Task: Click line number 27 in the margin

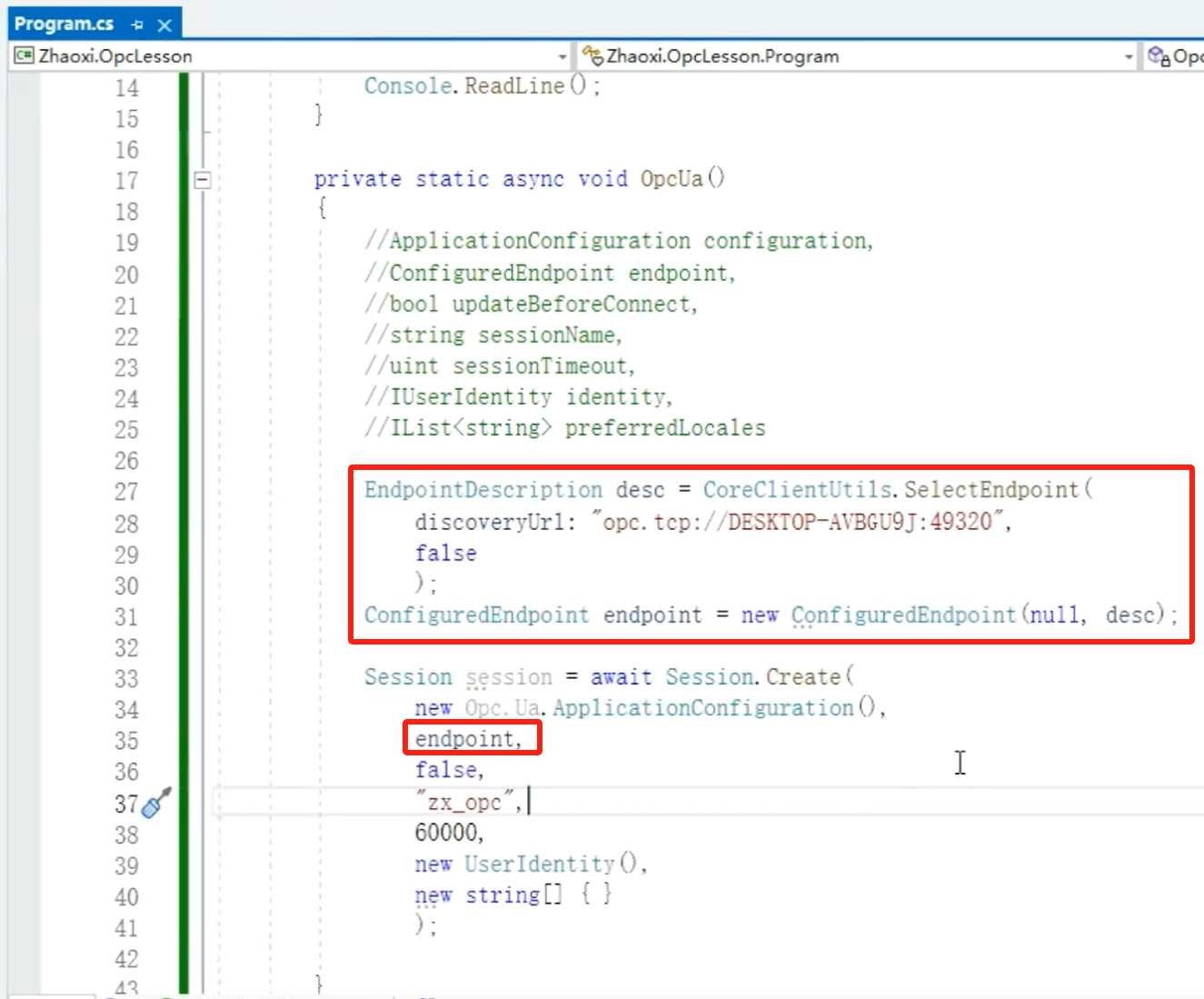Action: tap(126, 492)
